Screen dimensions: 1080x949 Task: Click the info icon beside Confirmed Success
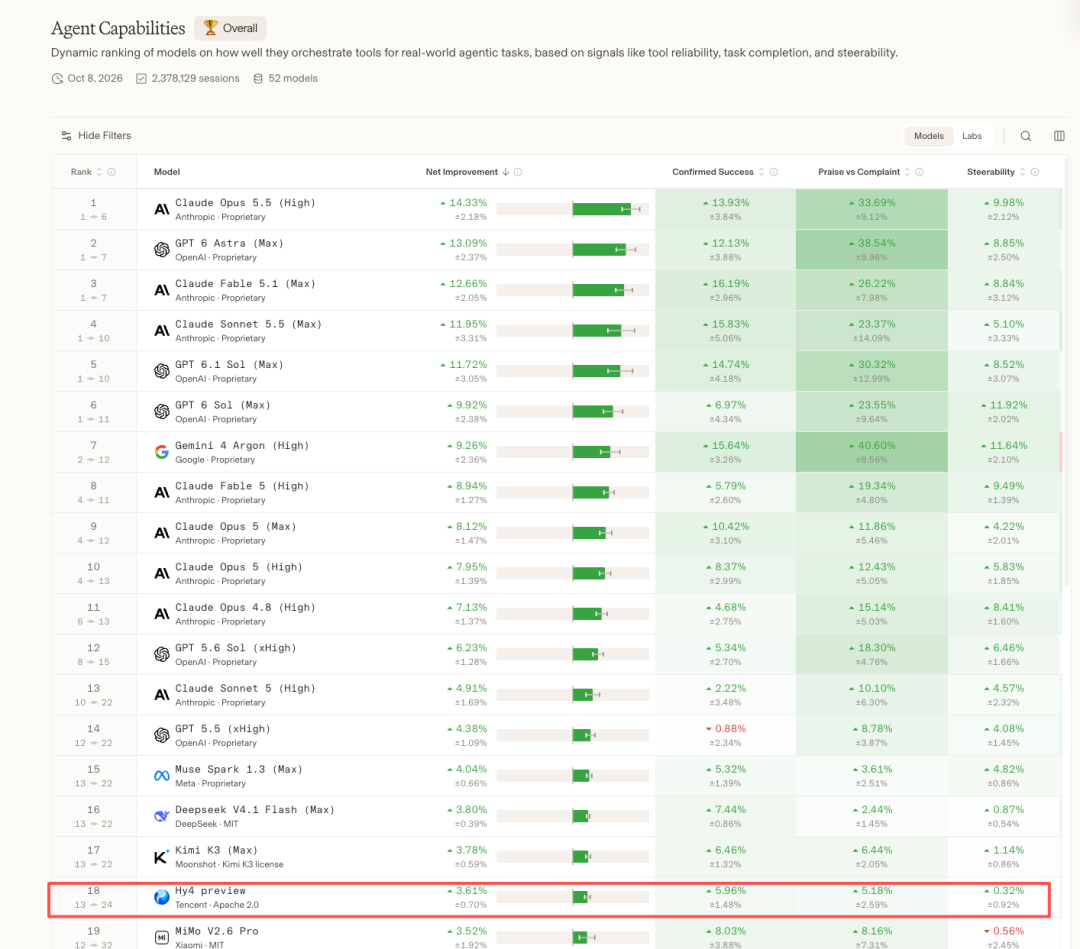773,172
